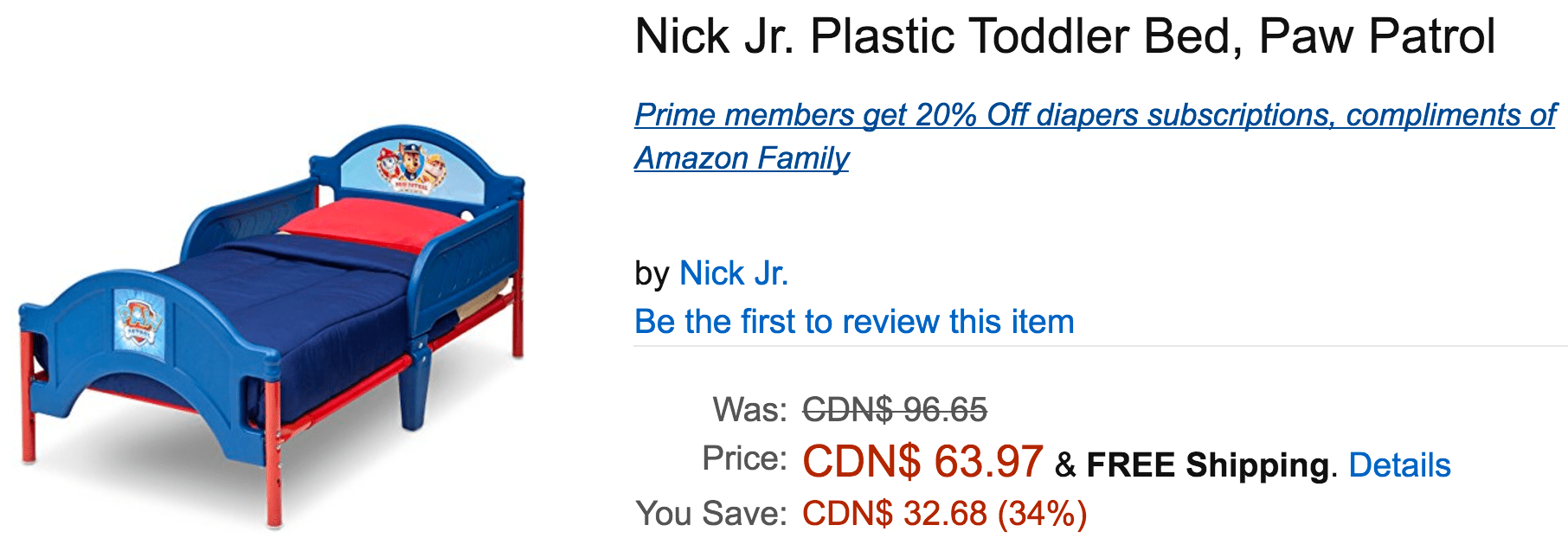Open the Nick Jr. brand link

coord(734,273)
